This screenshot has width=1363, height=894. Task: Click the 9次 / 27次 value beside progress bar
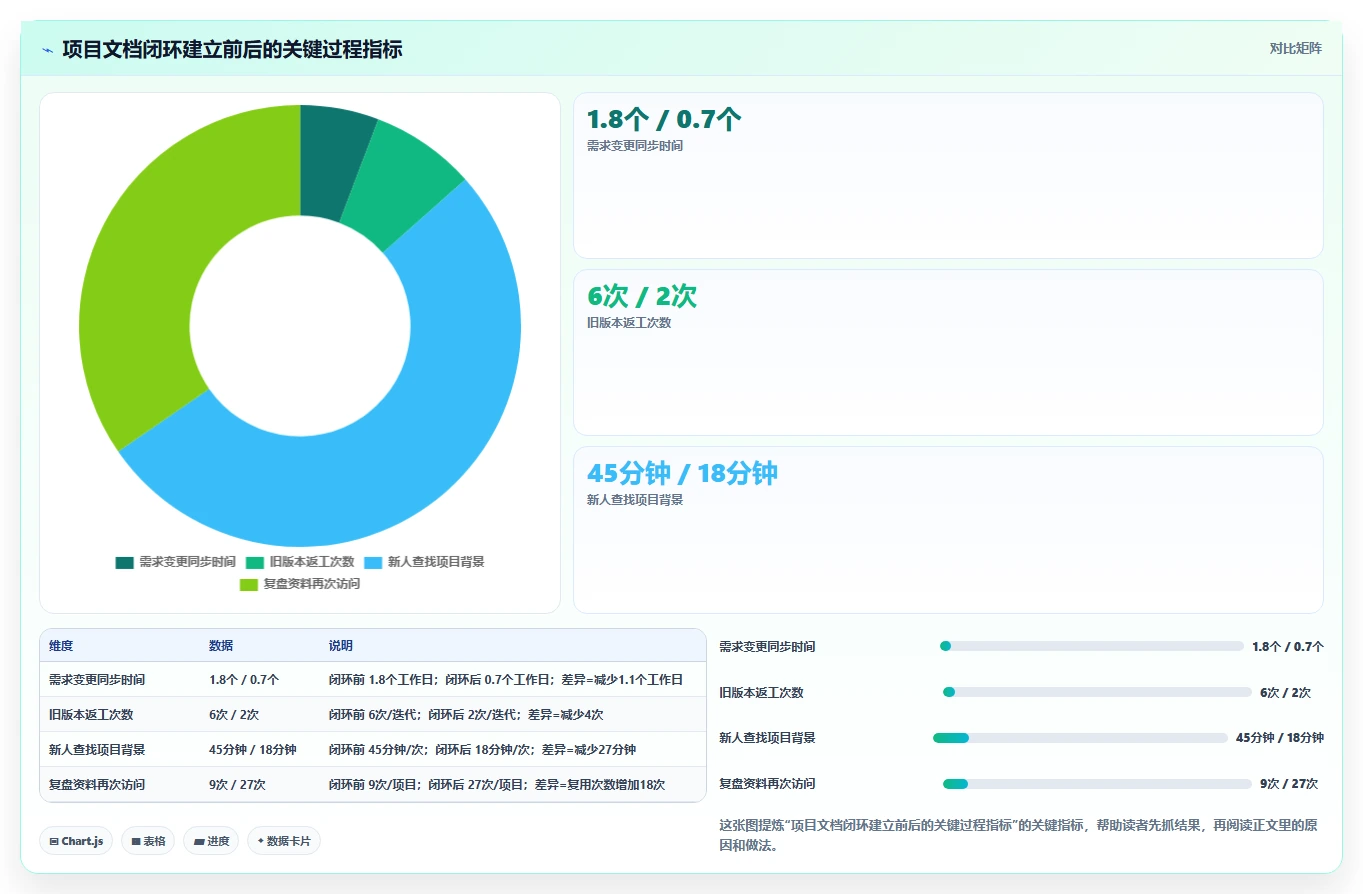point(1289,784)
